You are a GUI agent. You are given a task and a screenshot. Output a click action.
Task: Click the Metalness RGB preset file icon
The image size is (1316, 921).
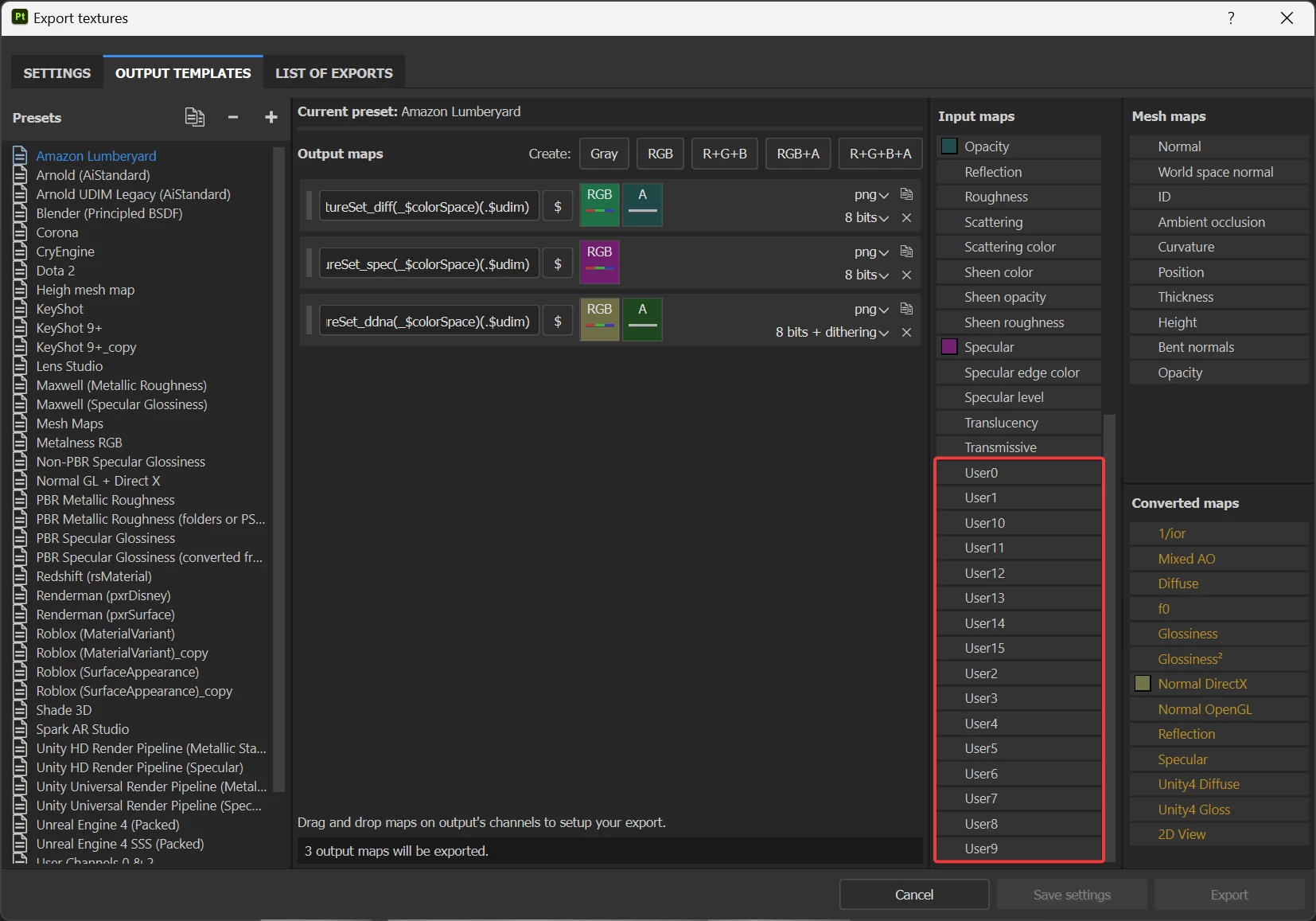click(21, 443)
